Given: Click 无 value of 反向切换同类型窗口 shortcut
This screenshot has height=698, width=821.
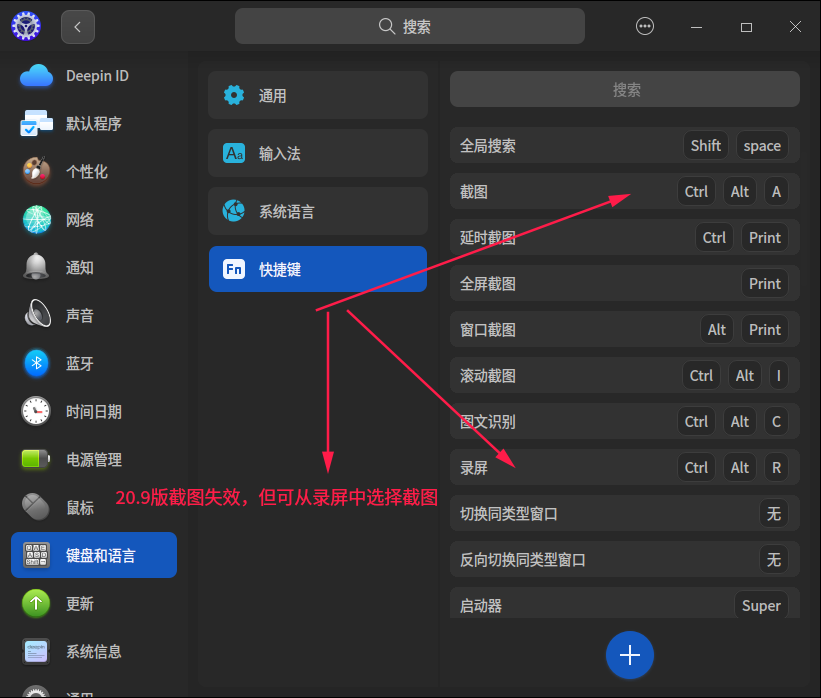Looking at the screenshot, I should pyautogui.click(x=773, y=560).
